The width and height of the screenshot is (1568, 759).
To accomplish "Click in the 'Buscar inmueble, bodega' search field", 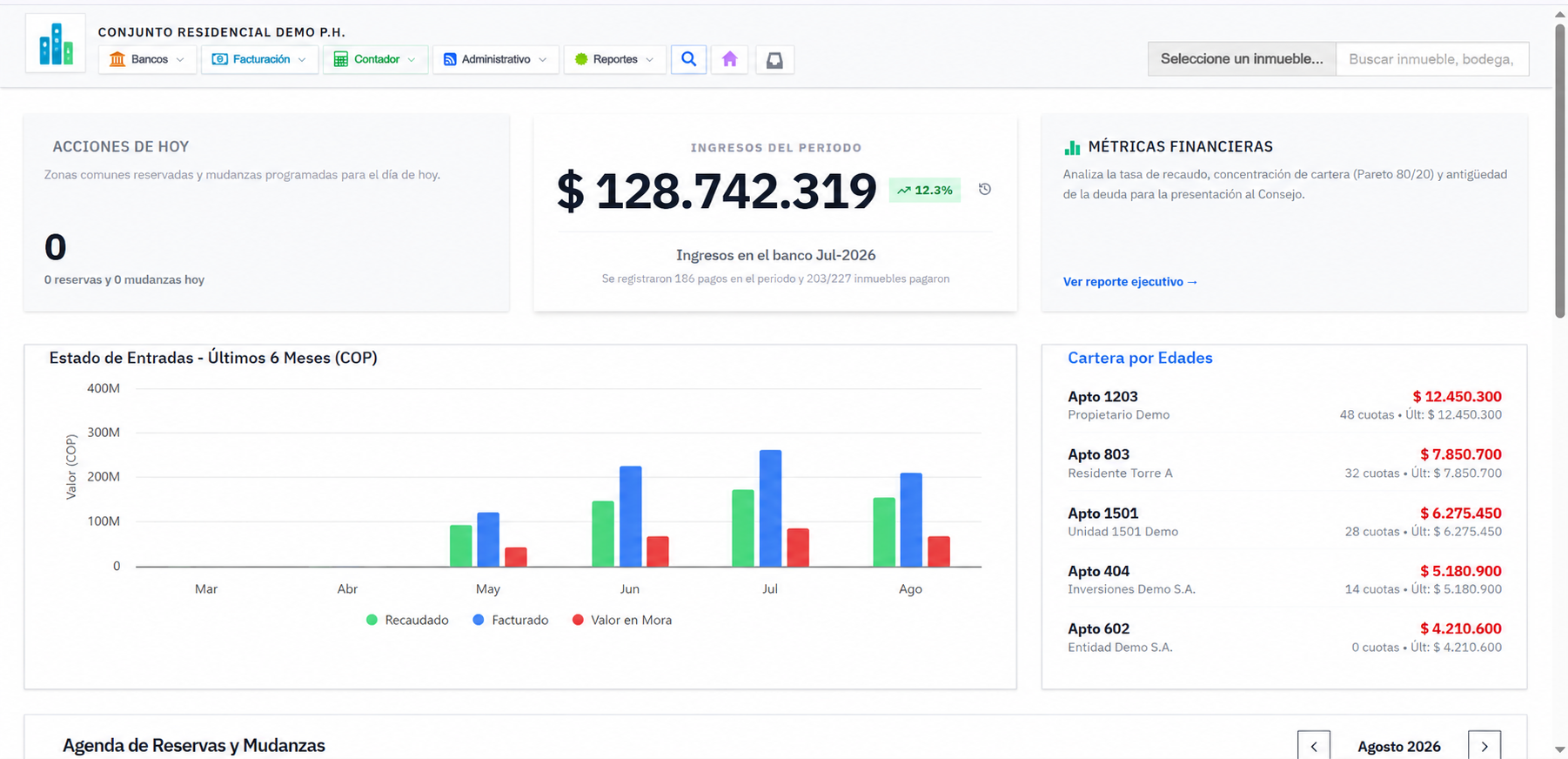I will (1432, 59).
